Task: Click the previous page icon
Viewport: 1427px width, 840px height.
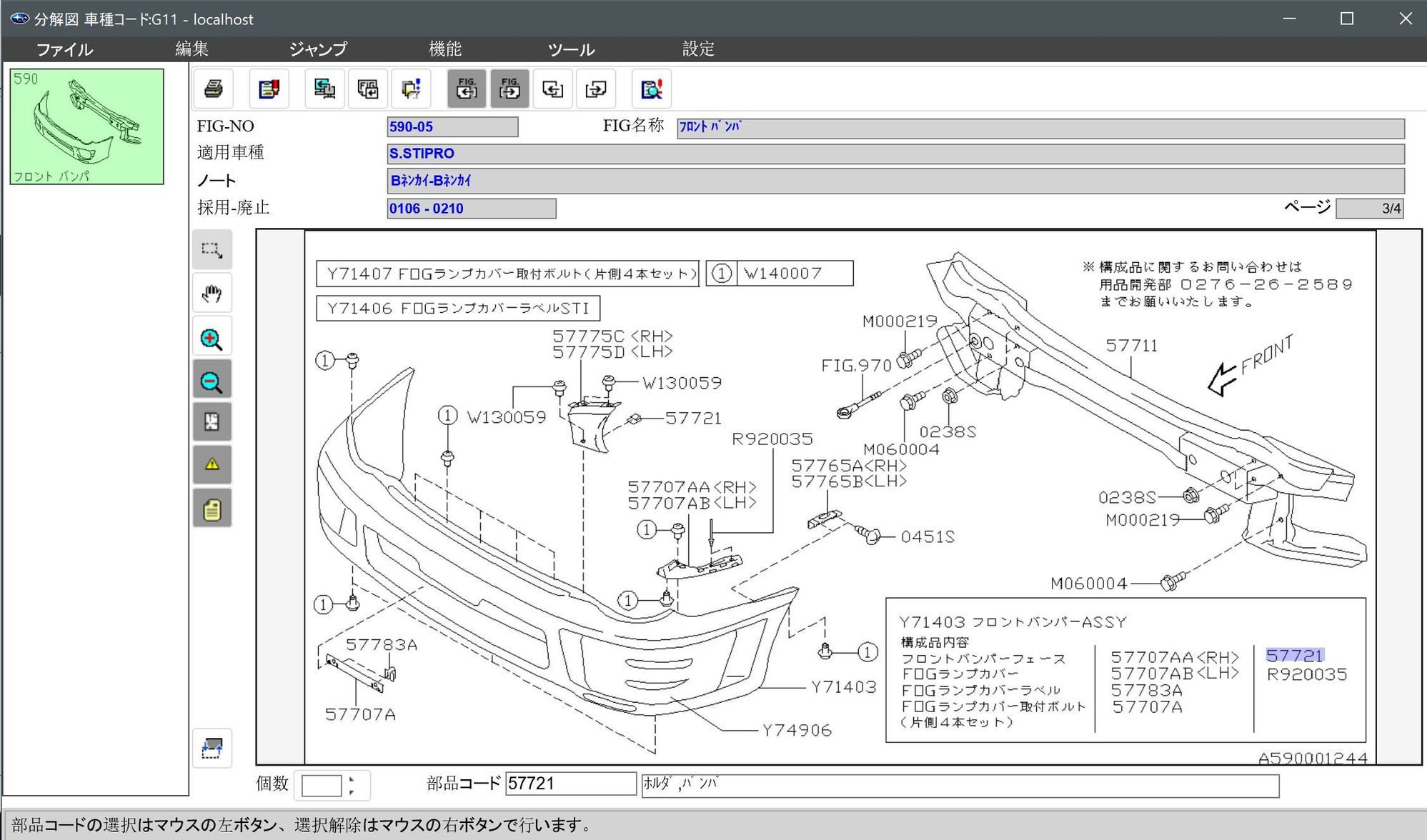Action: 552,89
